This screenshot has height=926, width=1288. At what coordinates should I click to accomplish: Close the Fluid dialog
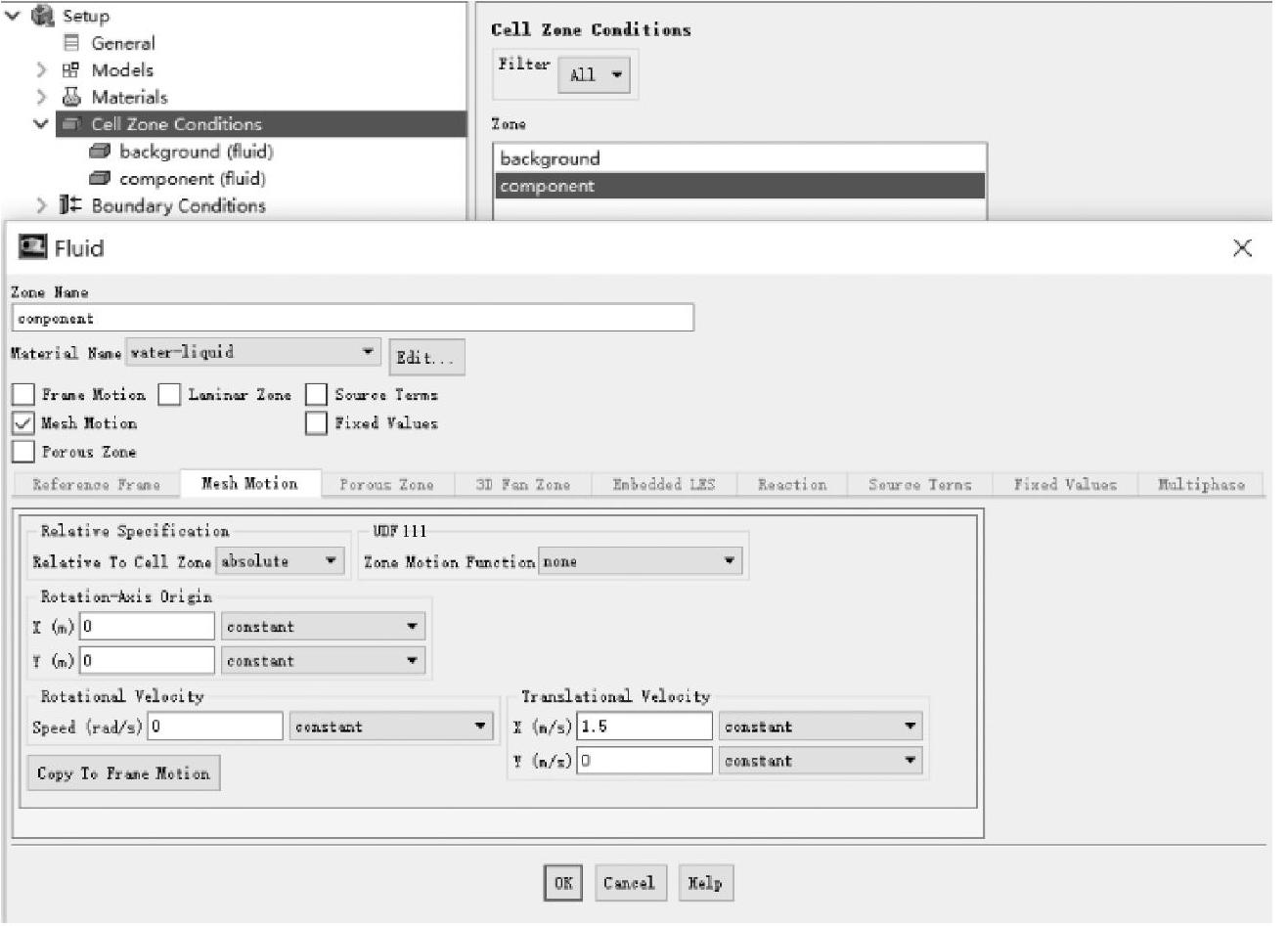tap(1242, 248)
